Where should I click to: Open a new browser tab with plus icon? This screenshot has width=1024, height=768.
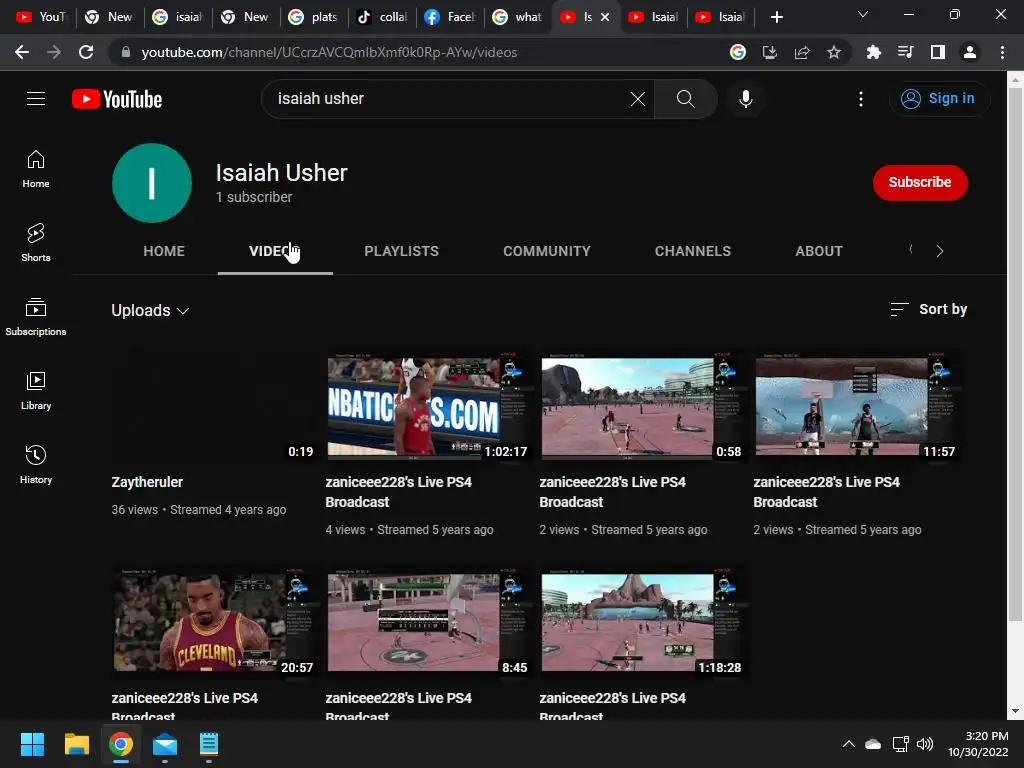click(776, 17)
